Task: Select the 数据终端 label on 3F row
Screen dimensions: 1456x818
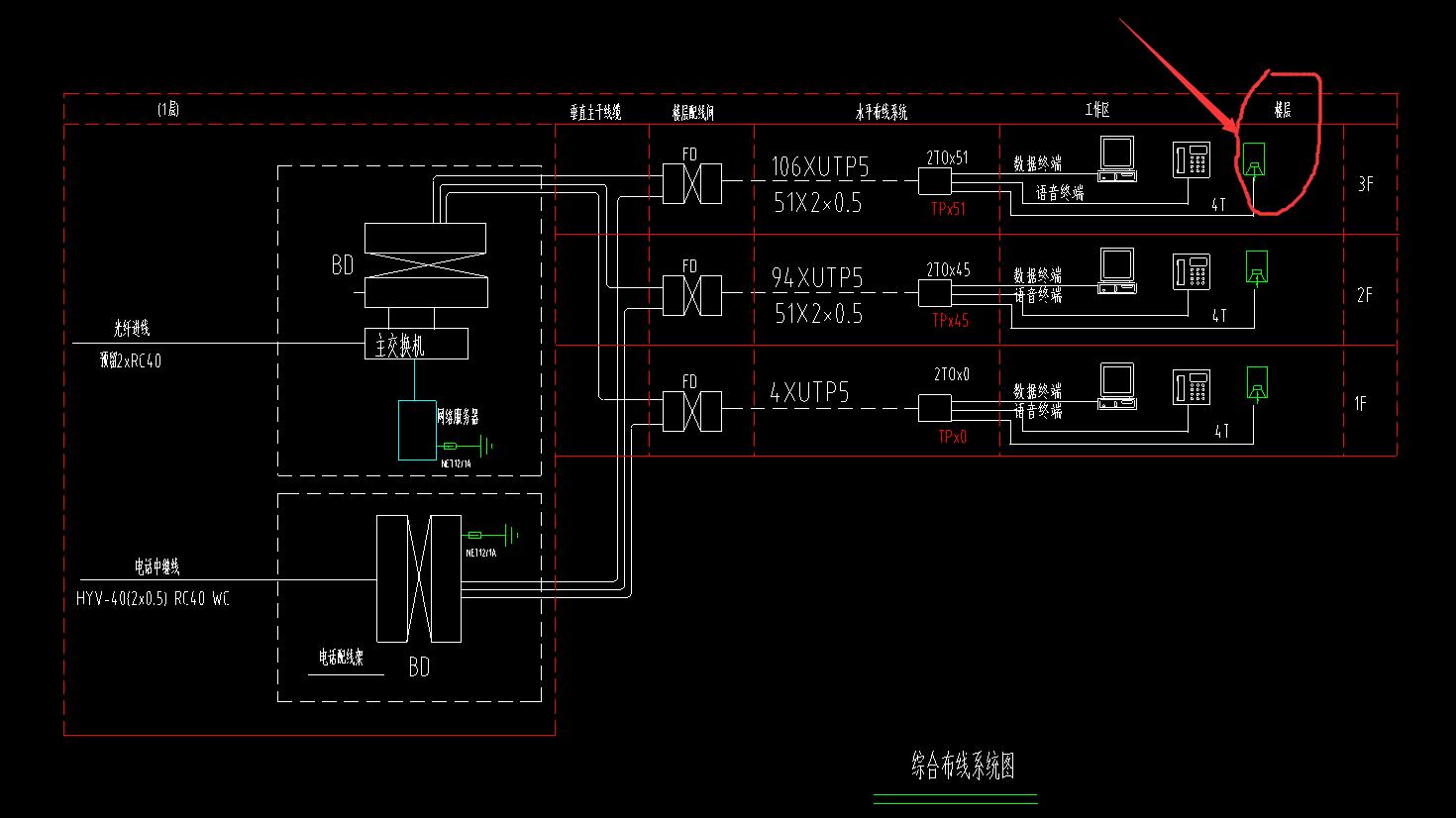Action: tap(1037, 162)
